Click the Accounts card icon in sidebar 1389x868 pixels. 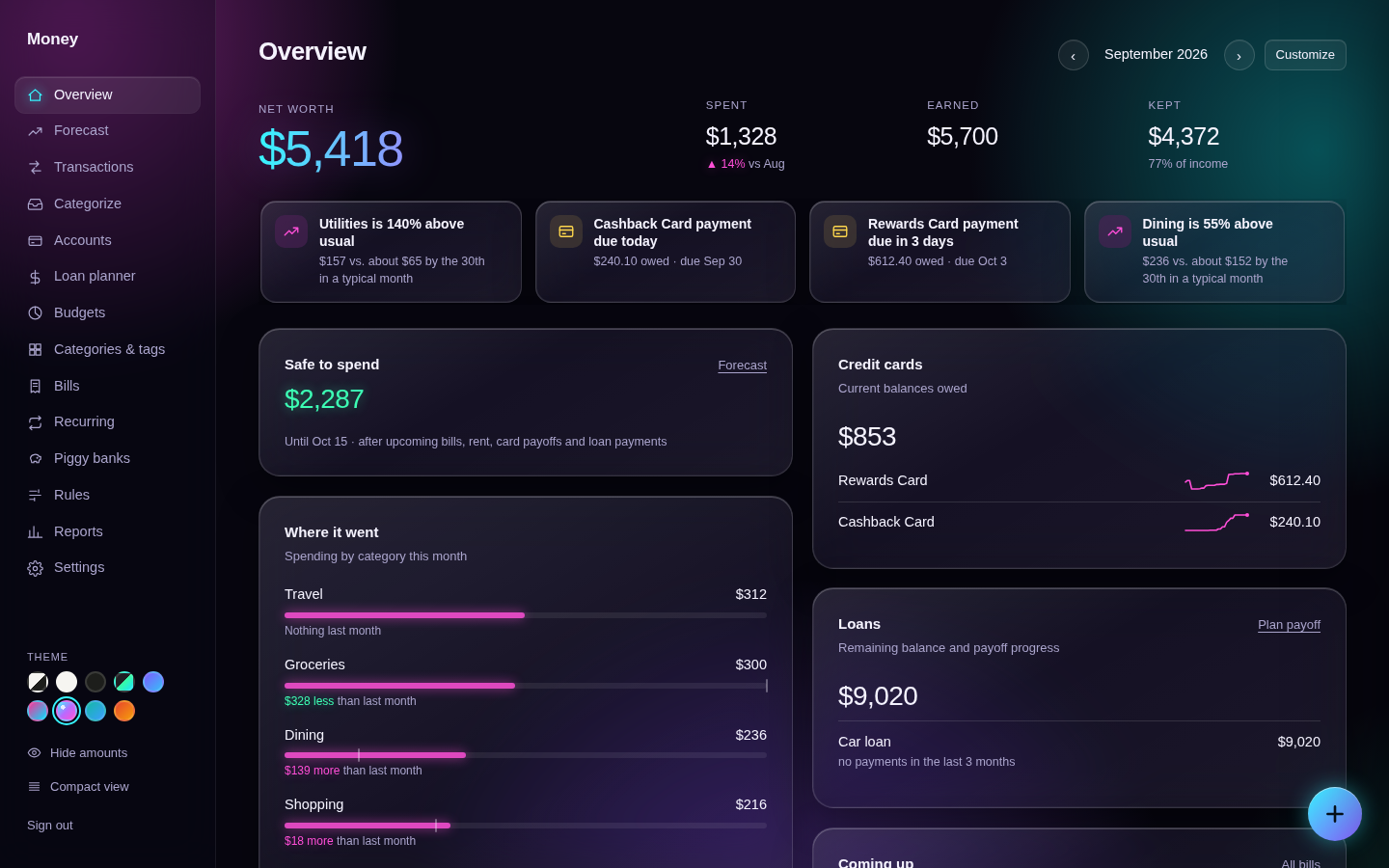tap(36, 241)
